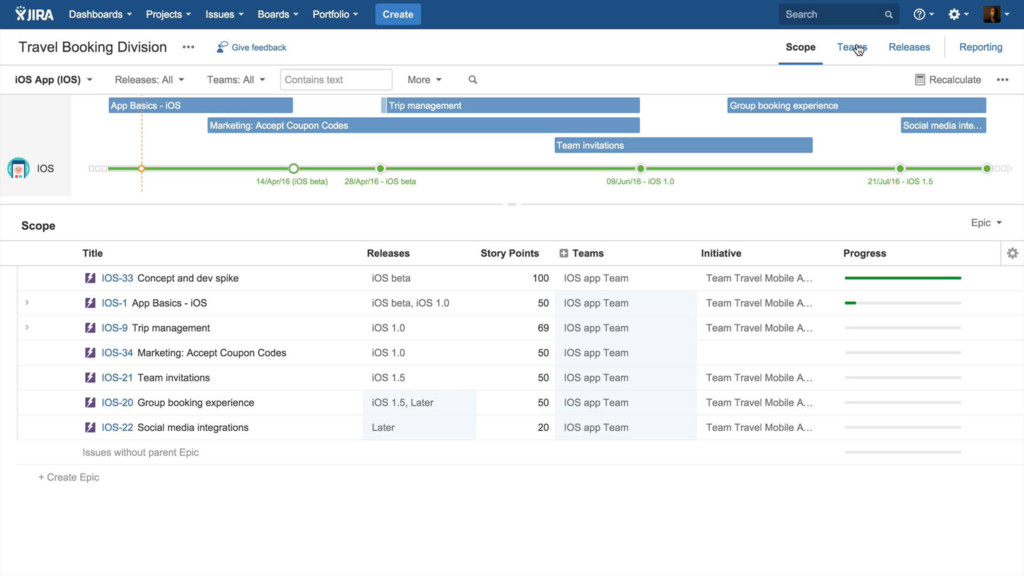Click the Group booking experience timeline bar
Image resolution: width=1024 pixels, height=576 pixels.
click(x=856, y=105)
